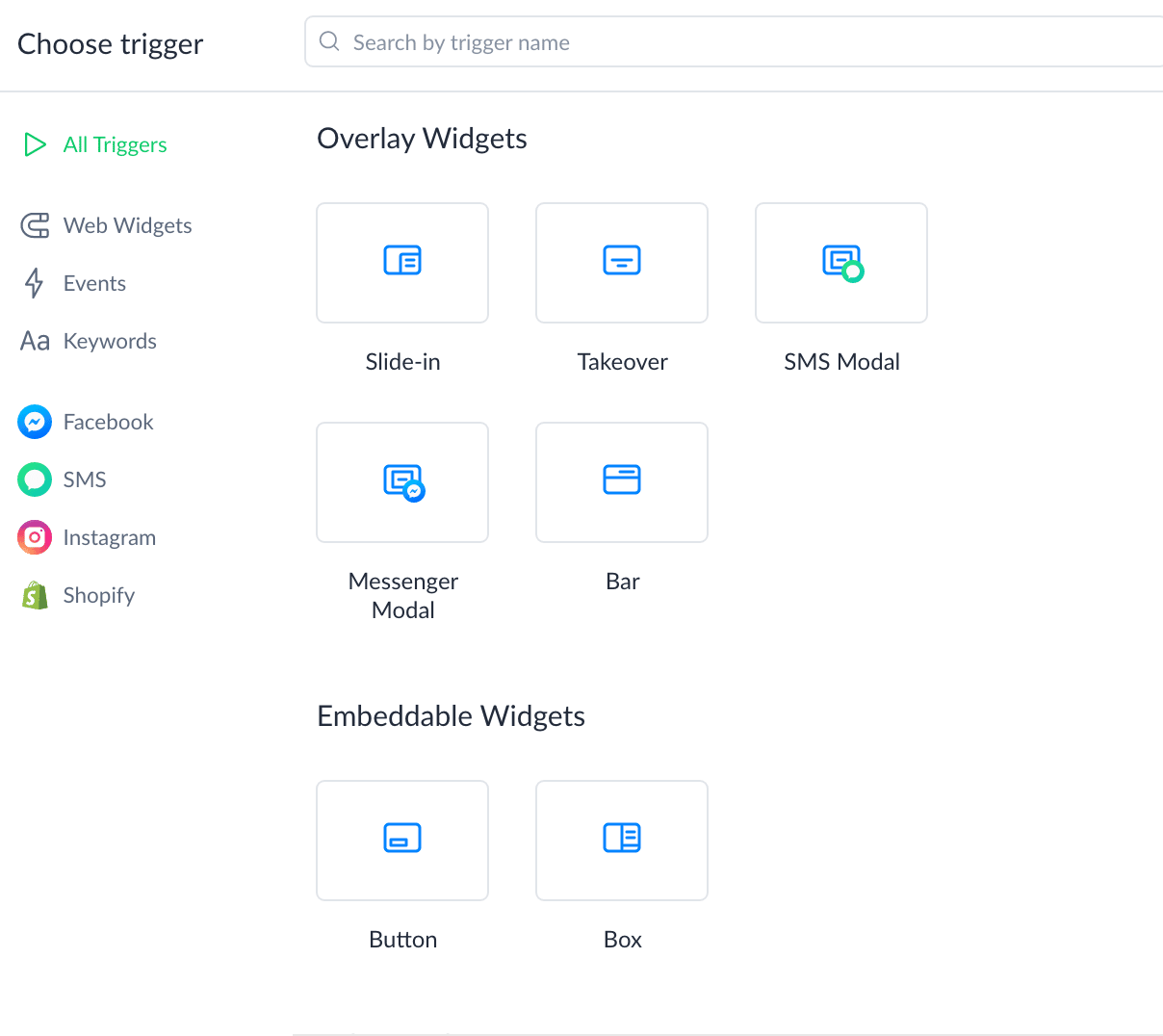
Task: Click the Embeddable Widgets heading
Action: tap(451, 716)
